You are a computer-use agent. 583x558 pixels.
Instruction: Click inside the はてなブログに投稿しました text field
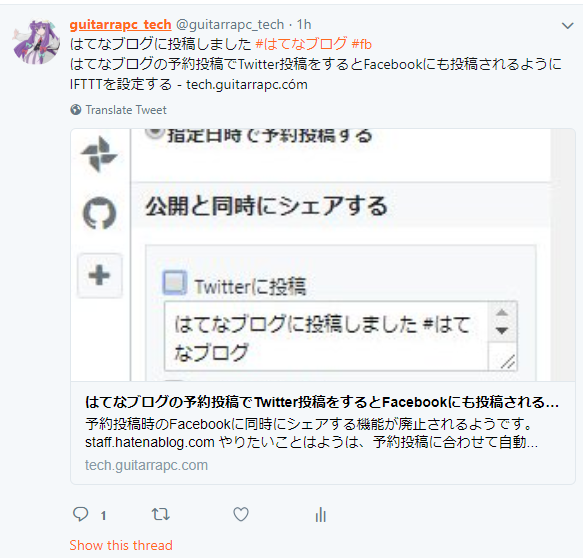tap(326, 336)
